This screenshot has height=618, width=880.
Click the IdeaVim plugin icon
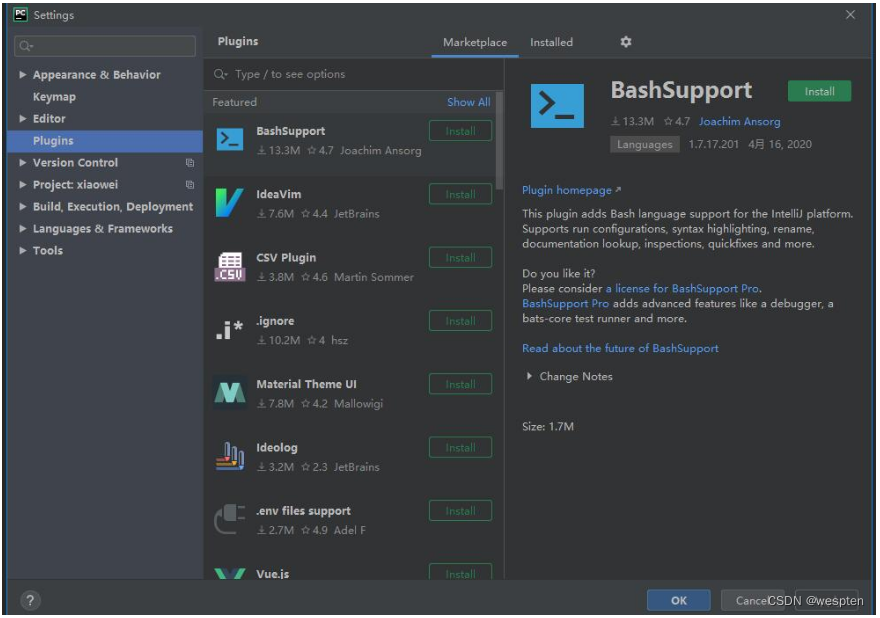(x=229, y=203)
